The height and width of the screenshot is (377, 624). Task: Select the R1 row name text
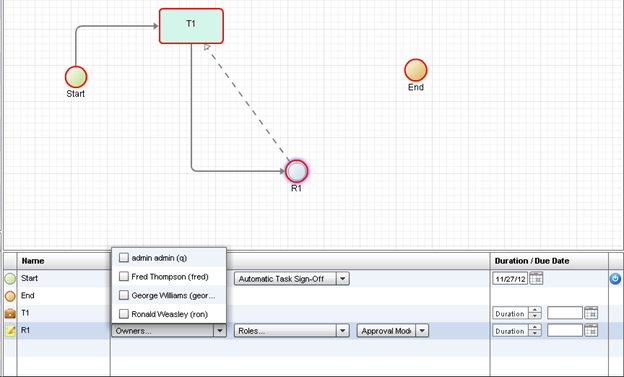(x=25, y=330)
